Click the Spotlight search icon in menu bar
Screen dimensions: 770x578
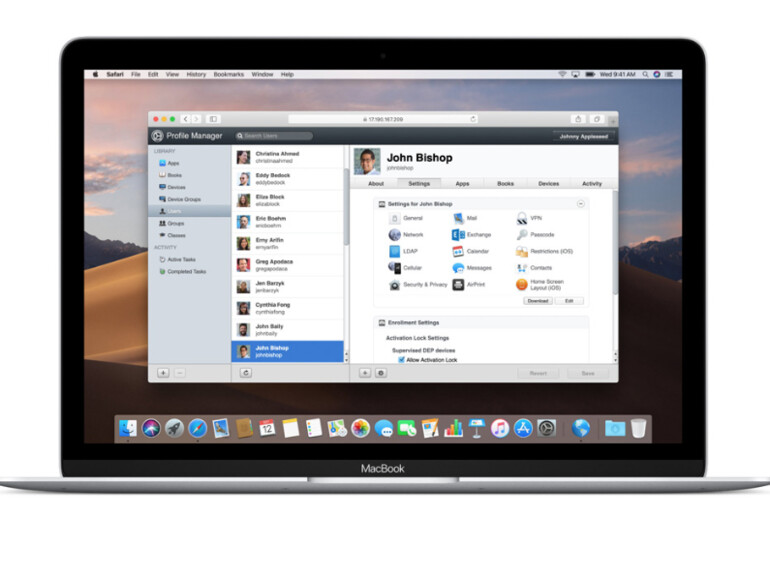click(x=645, y=75)
